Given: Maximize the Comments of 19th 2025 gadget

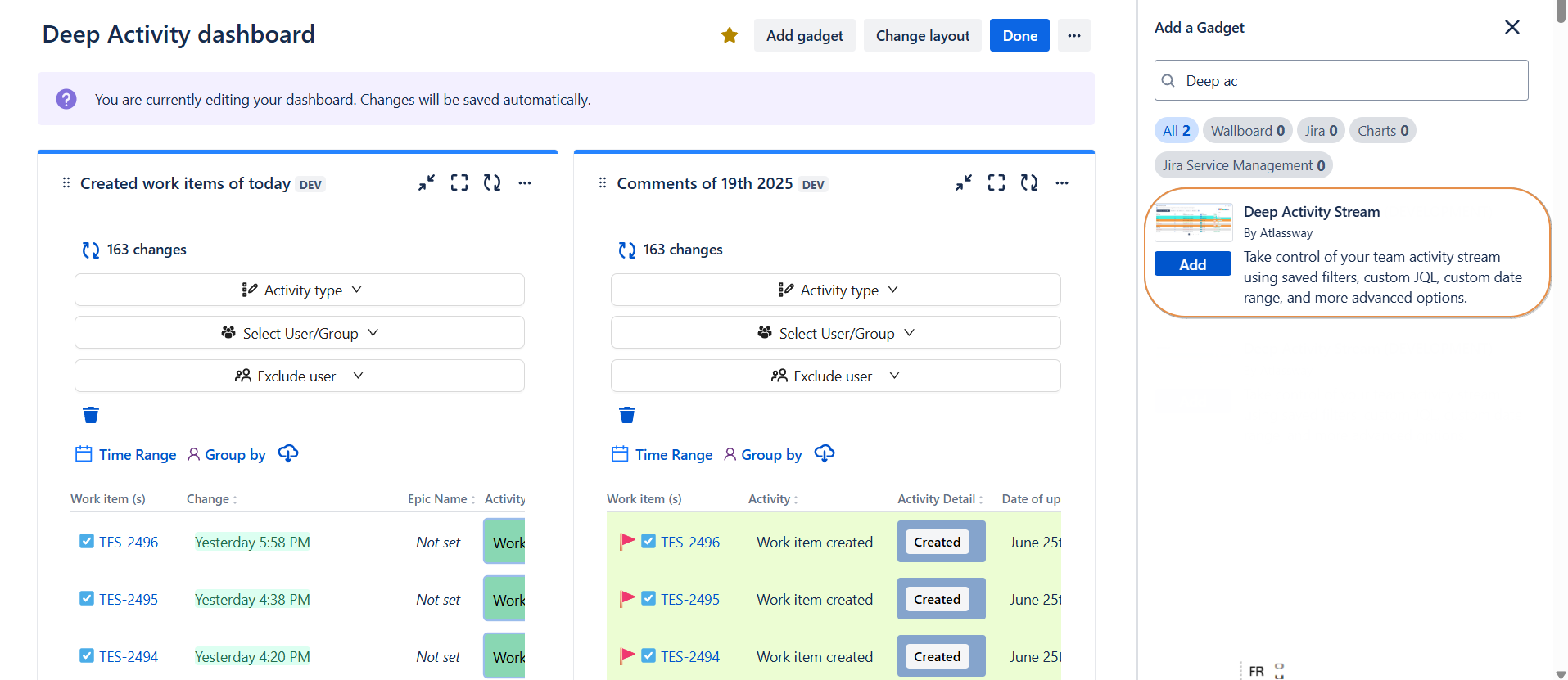Looking at the screenshot, I should (996, 182).
